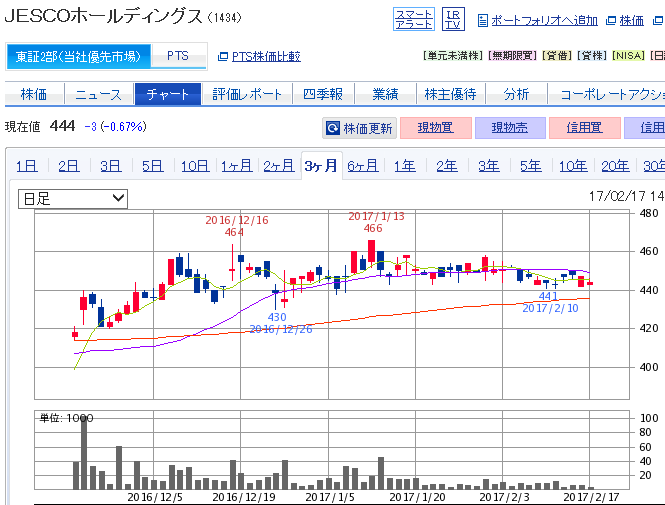Select the 10日 chart period

pyautogui.click(x=195, y=166)
